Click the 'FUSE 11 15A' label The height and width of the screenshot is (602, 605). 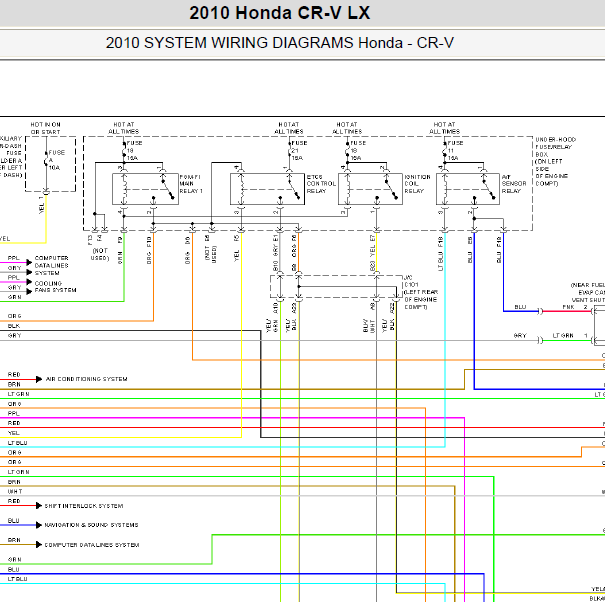[x=455, y=150]
